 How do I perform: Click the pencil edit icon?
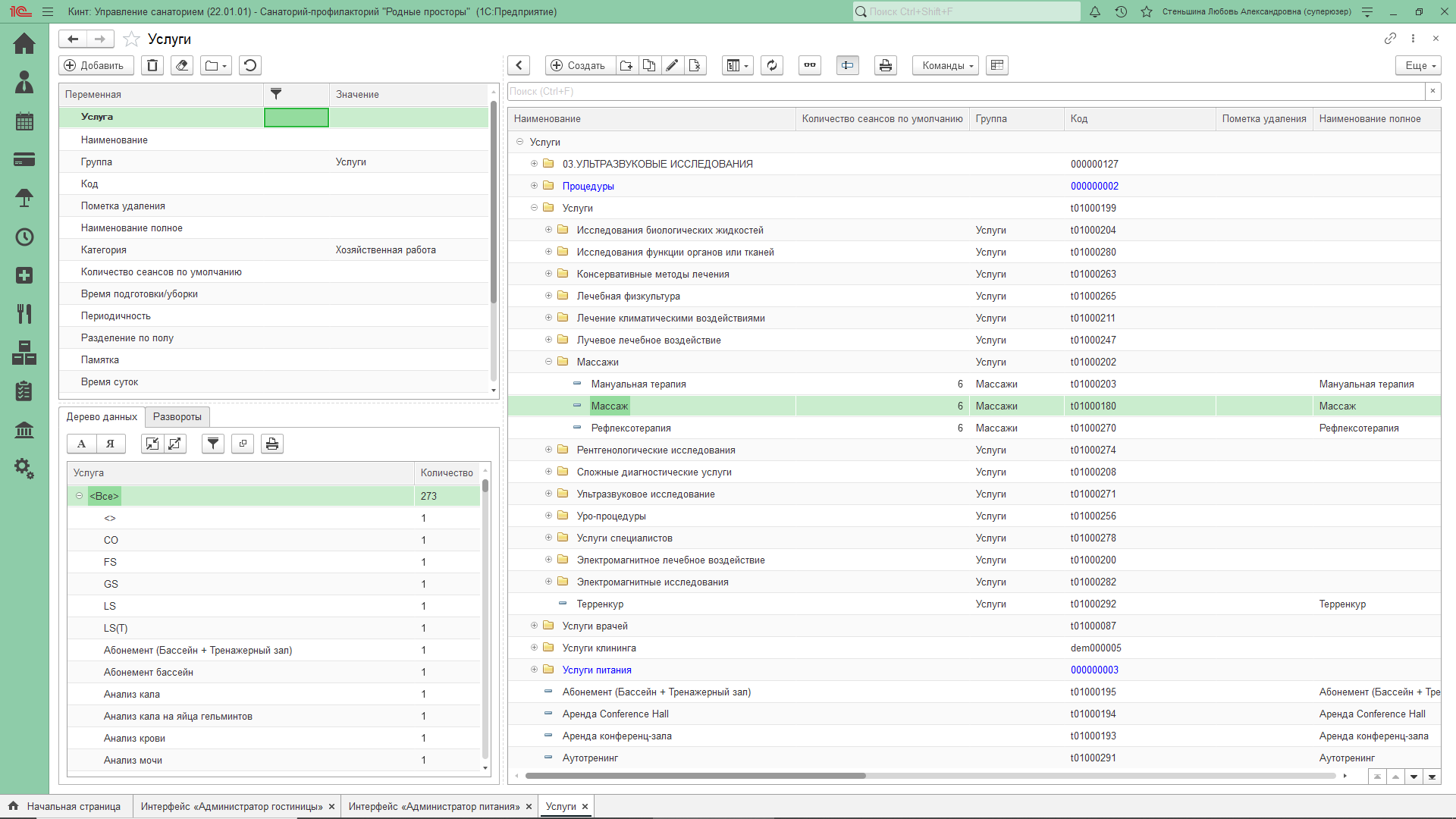coord(672,66)
